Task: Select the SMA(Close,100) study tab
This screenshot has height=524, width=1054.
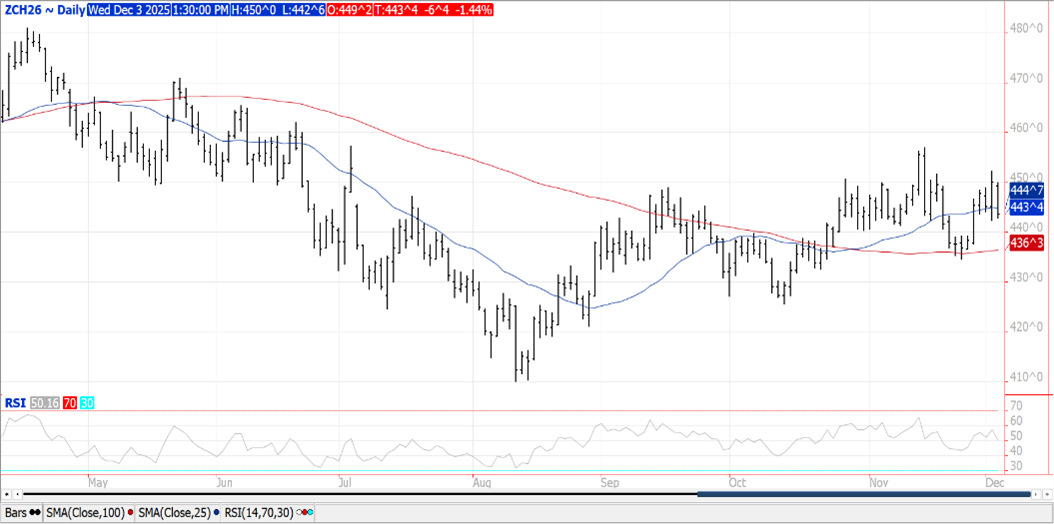Action: coord(86,513)
